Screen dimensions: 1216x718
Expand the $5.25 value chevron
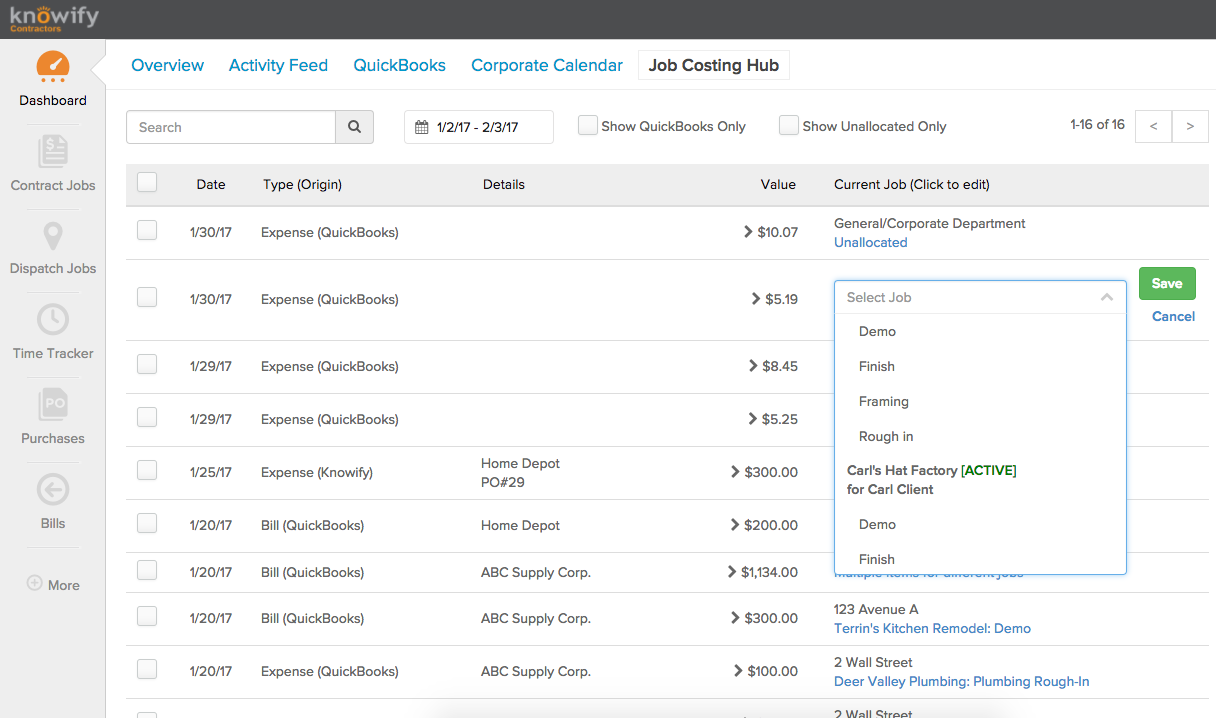pyautogui.click(x=754, y=419)
